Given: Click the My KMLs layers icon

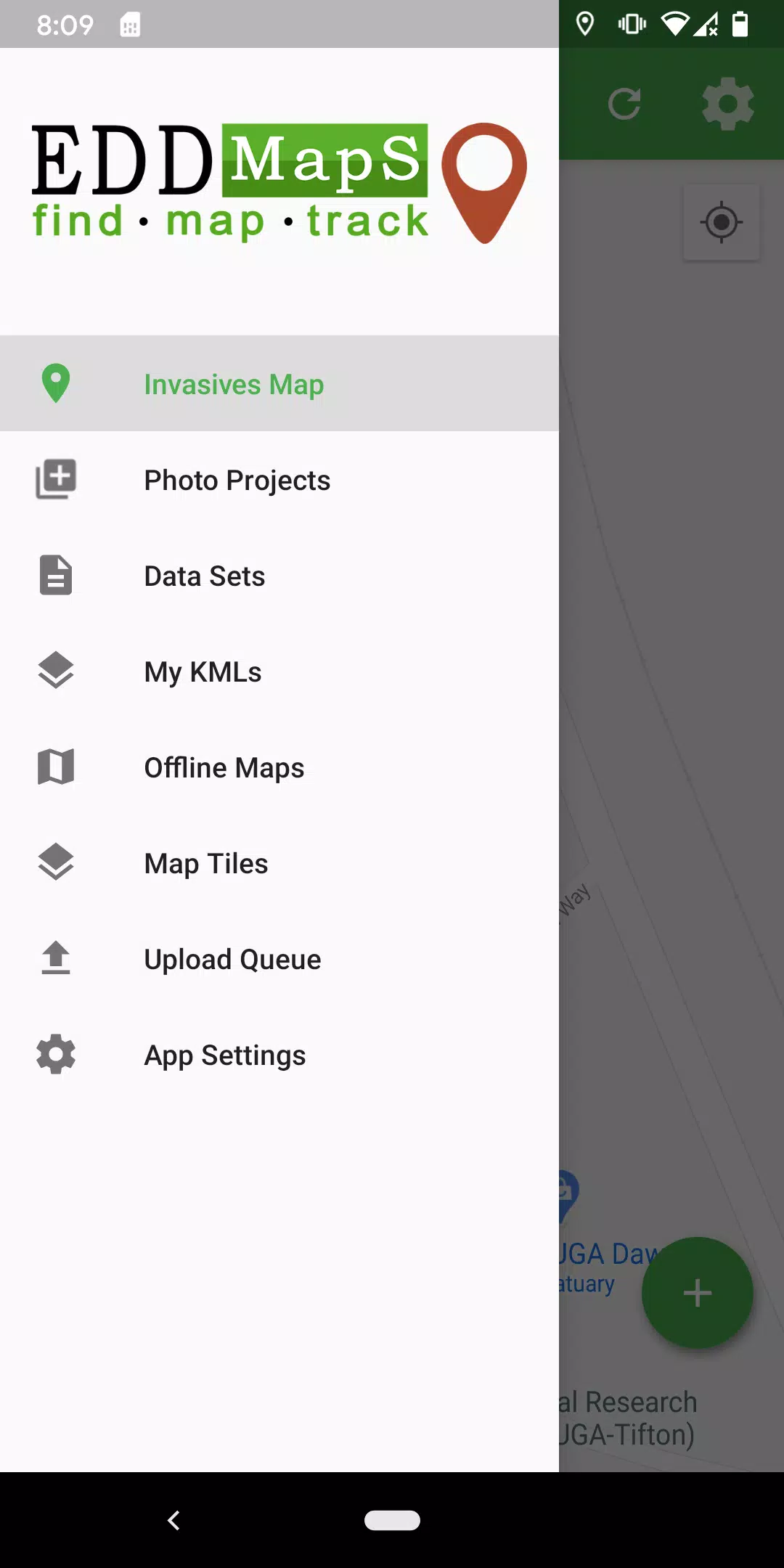Looking at the screenshot, I should [x=56, y=671].
